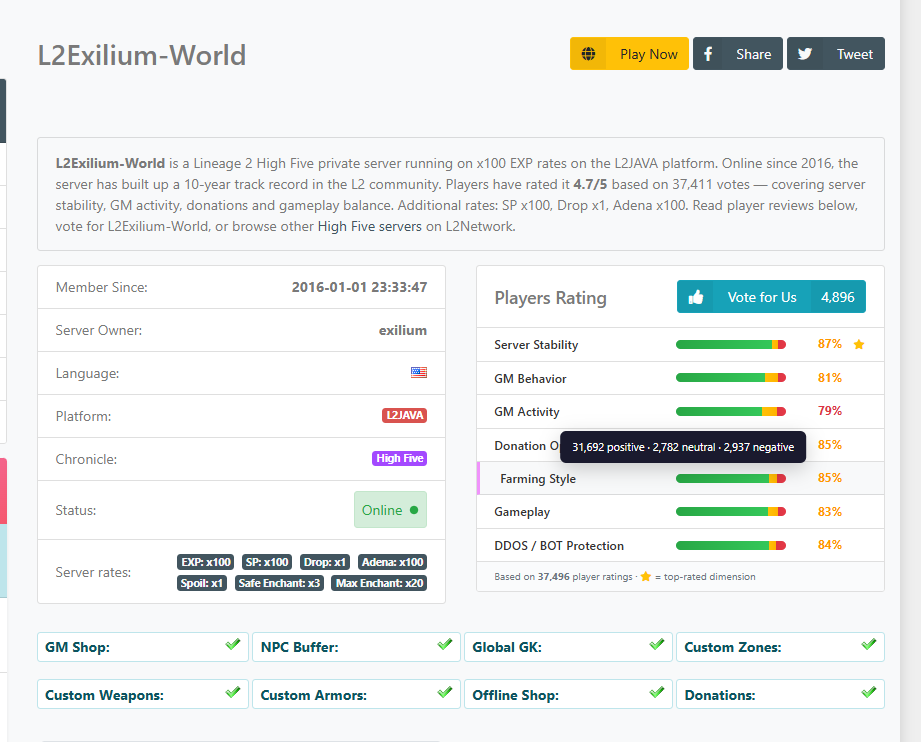This screenshot has height=742, width=921.
Task: Click the Spoil: x1 rate tag
Action: pos(202,583)
